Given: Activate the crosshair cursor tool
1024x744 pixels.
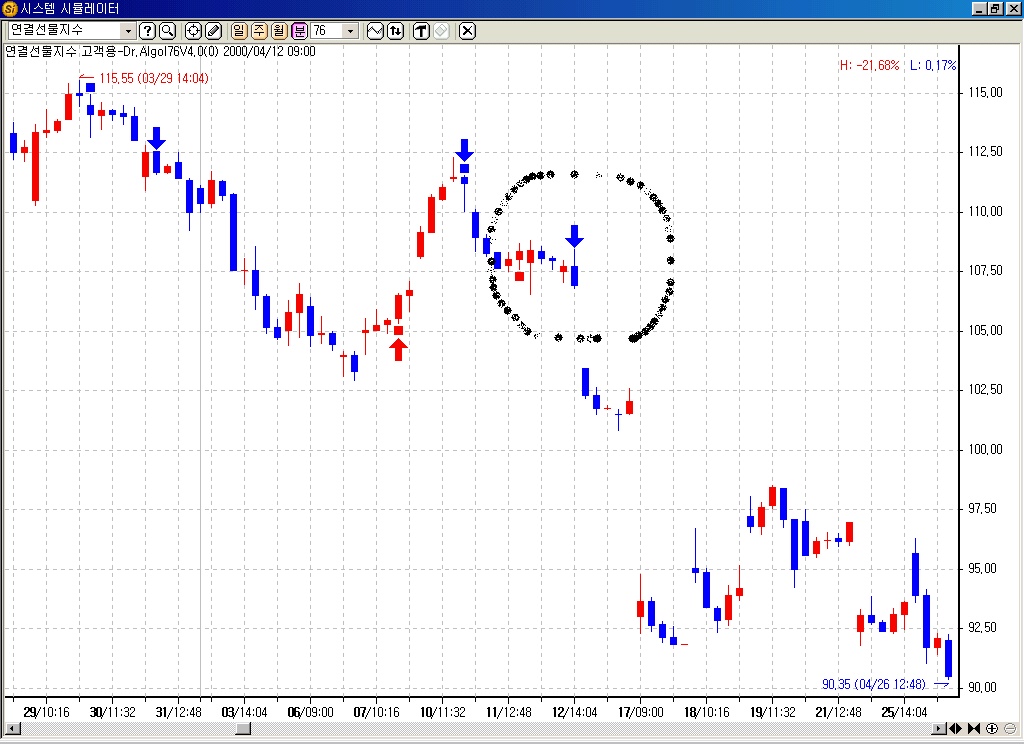Looking at the screenshot, I should coord(194,31).
